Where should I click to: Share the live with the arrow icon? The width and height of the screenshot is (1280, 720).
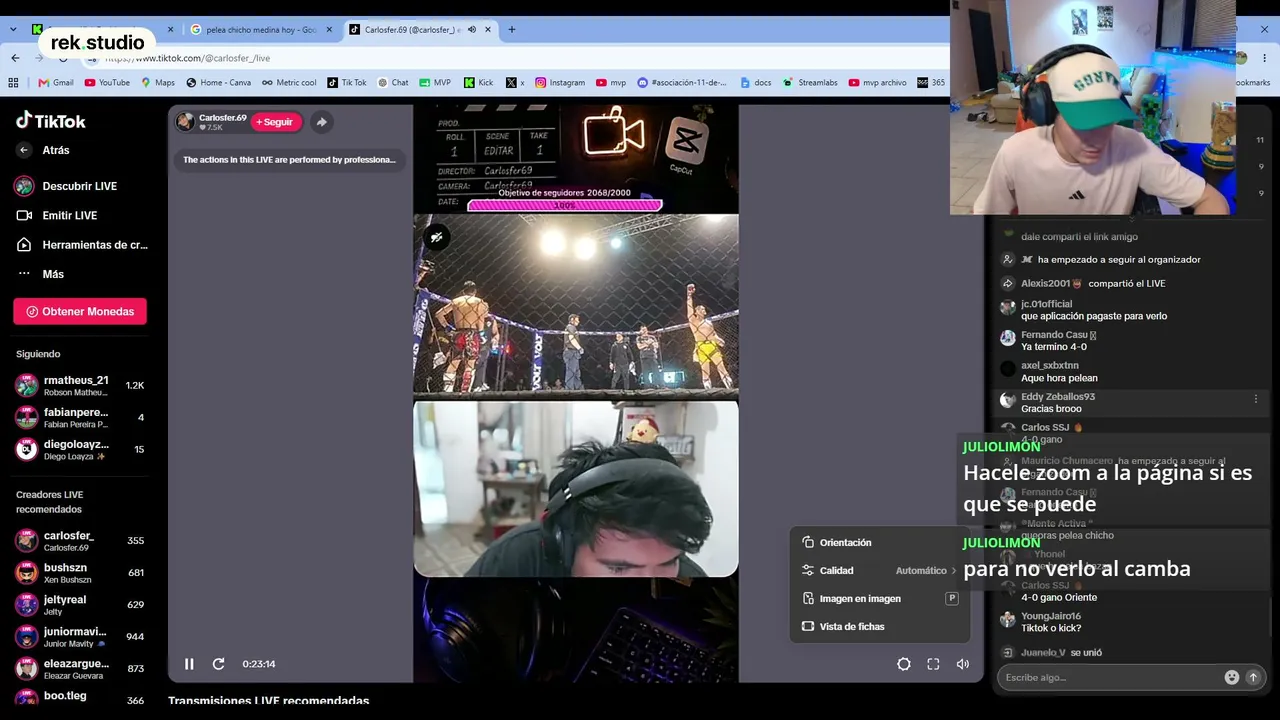321,122
